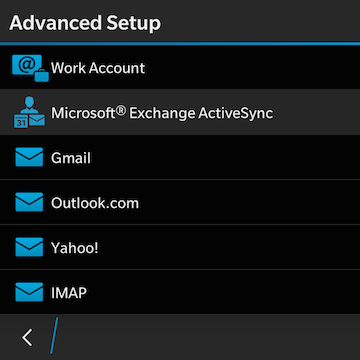
Task: Pick Outlook.com as the account type
Action: point(180,202)
